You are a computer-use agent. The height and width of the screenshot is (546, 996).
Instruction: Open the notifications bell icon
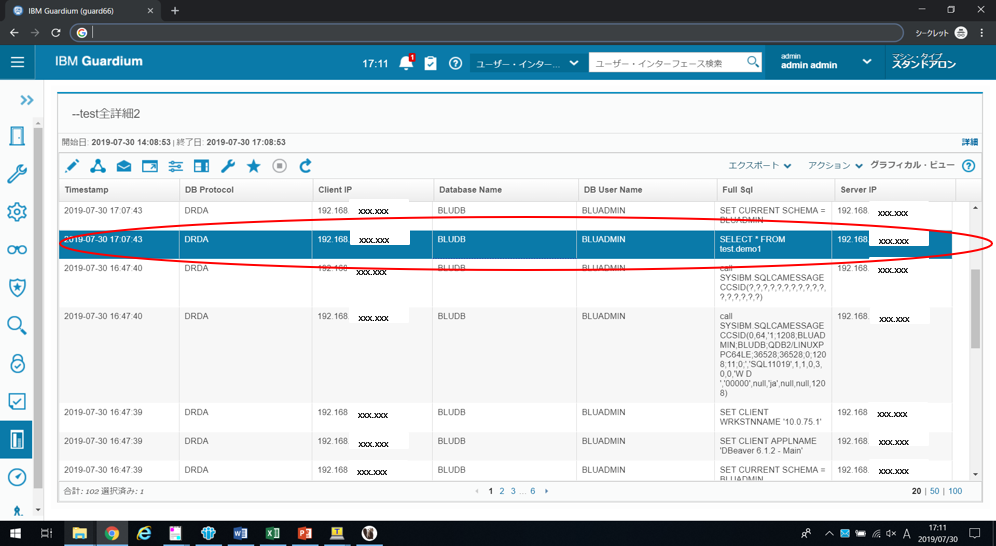click(x=407, y=63)
